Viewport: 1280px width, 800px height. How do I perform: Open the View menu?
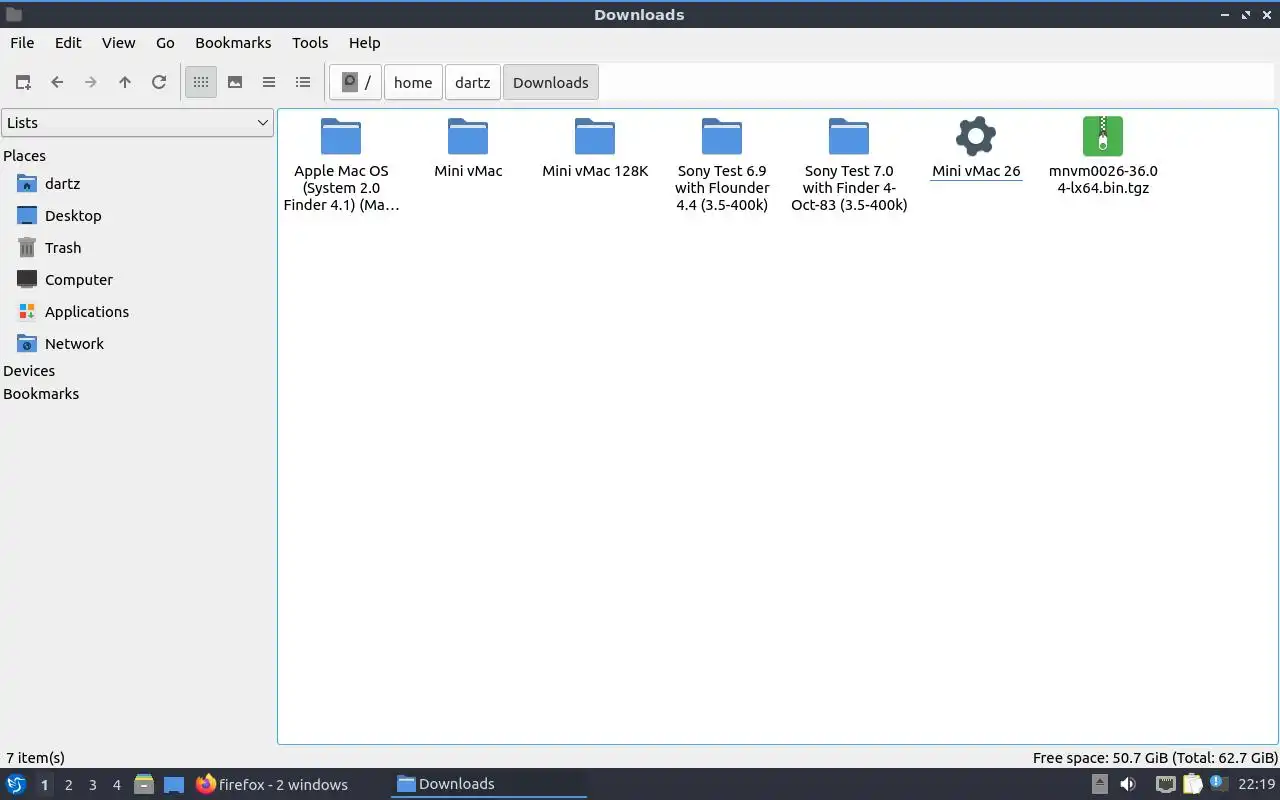[118, 43]
